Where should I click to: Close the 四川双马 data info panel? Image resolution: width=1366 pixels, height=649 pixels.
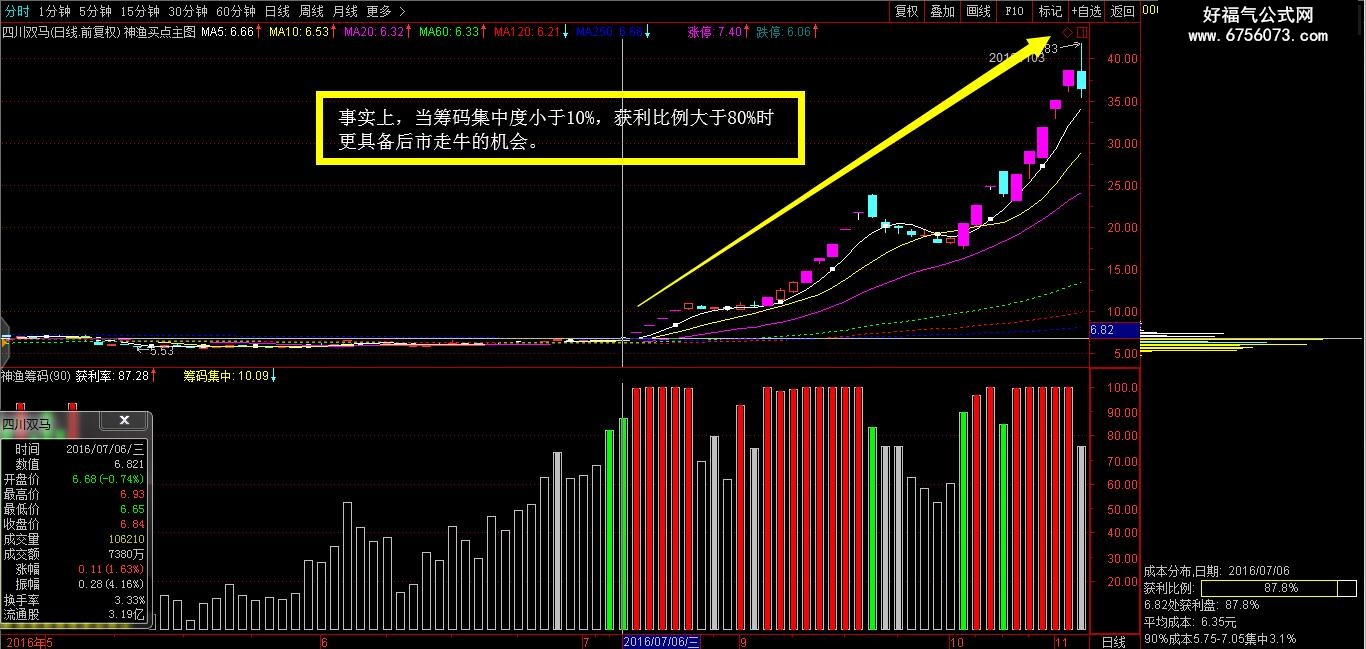coord(124,421)
